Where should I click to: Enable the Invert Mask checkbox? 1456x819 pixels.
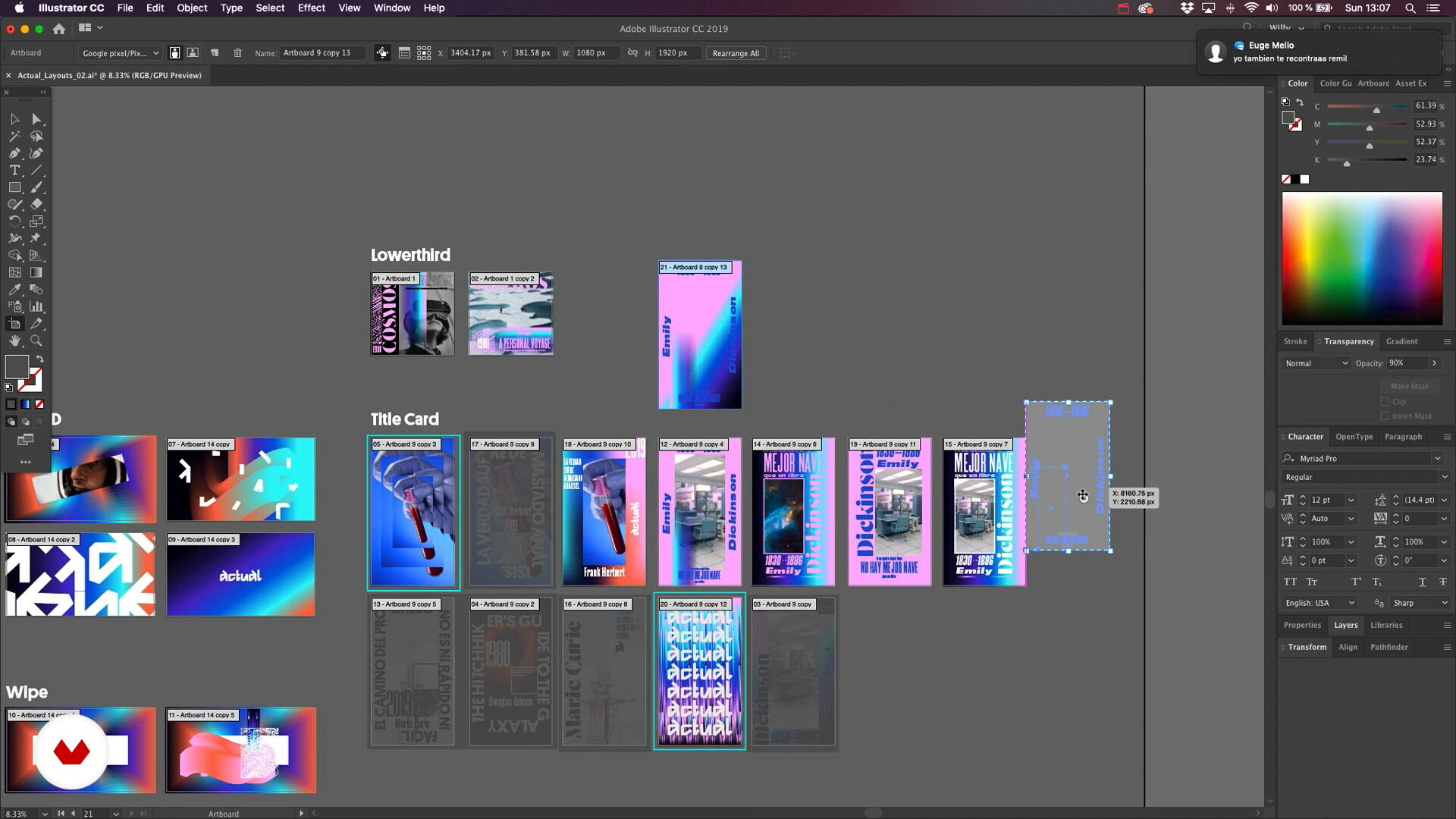(x=1385, y=416)
